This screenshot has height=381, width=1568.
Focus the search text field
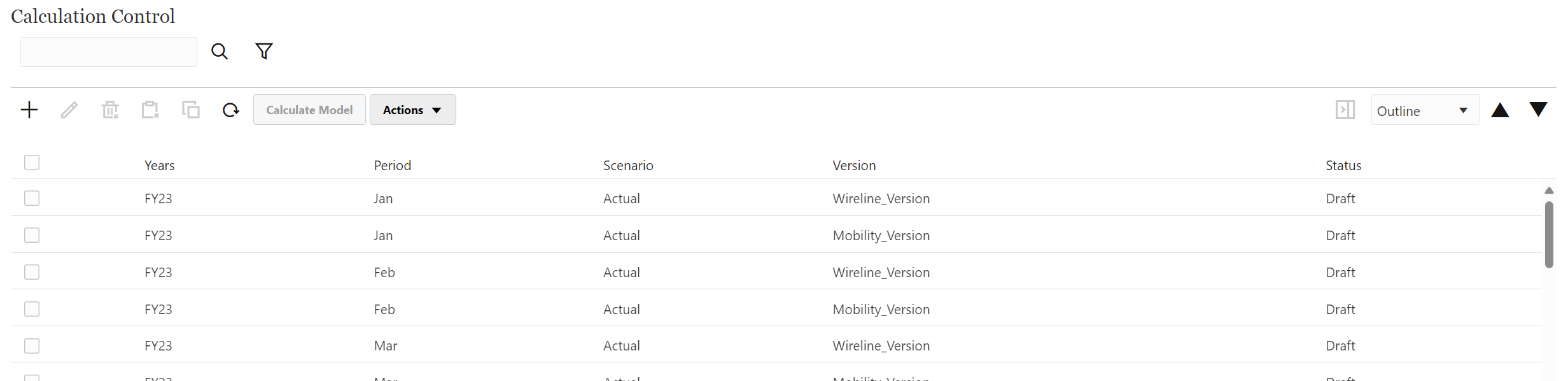click(x=109, y=52)
